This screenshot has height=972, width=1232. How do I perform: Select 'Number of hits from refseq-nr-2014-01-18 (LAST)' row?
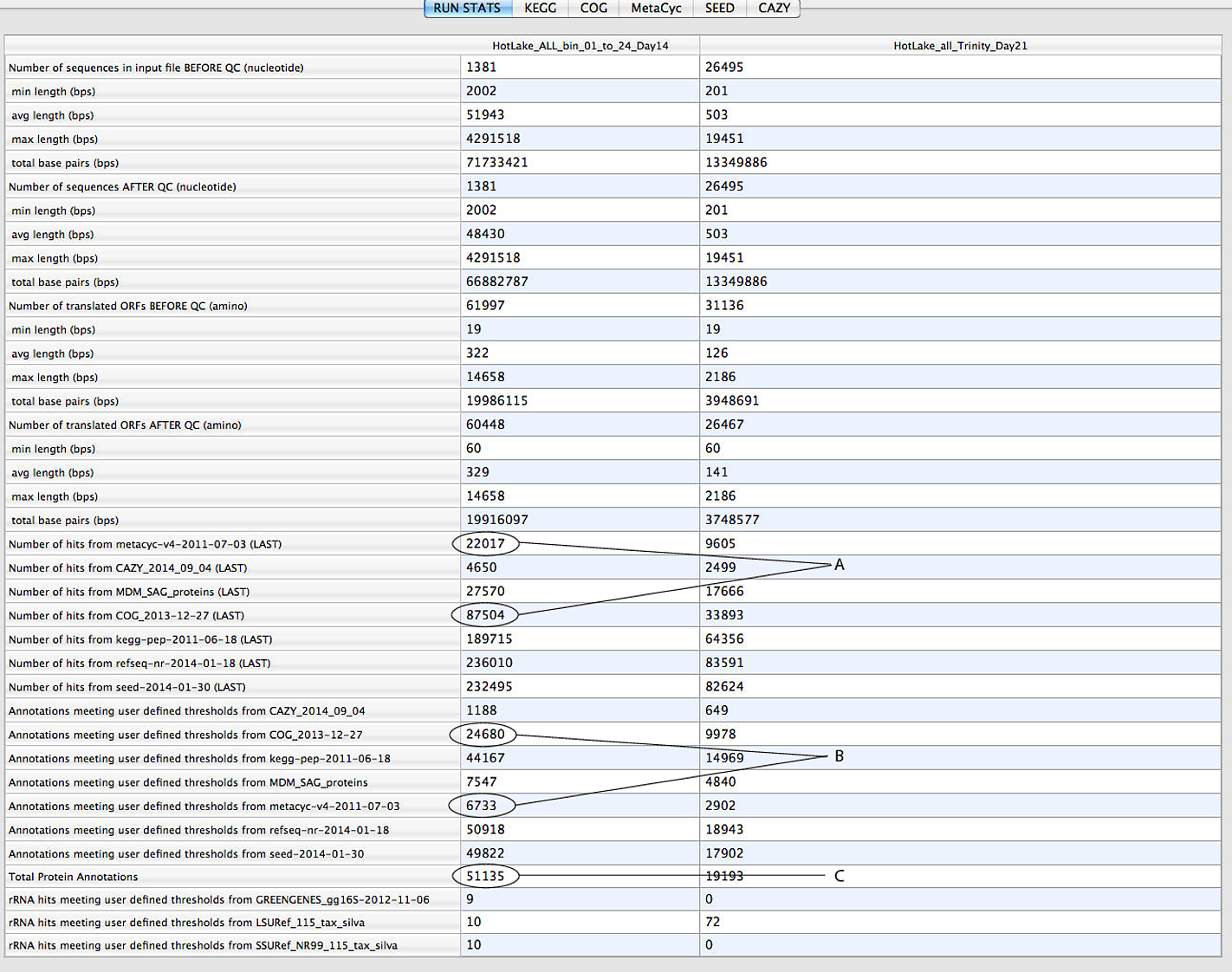613,664
